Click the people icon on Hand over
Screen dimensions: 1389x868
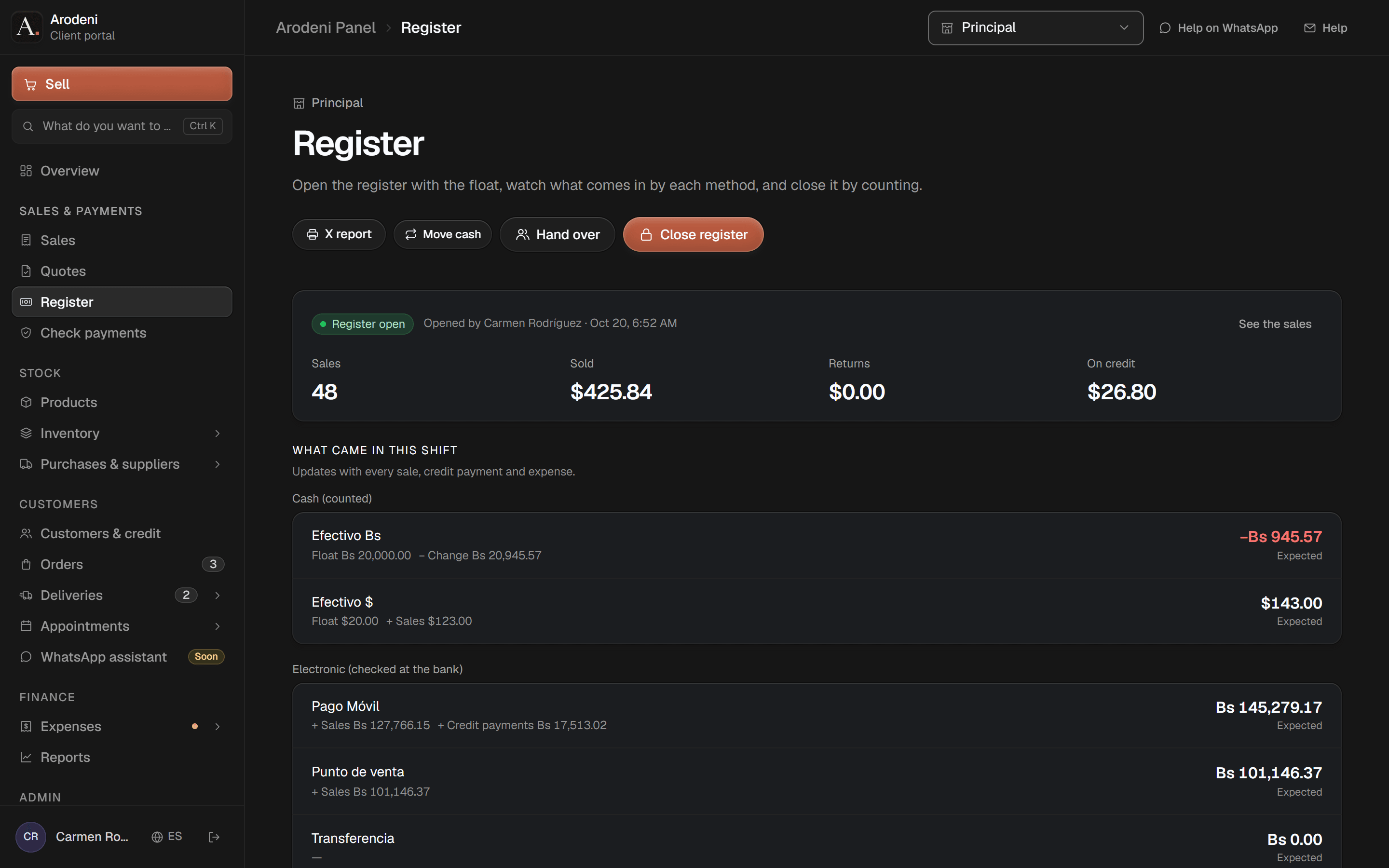coord(522,234)
